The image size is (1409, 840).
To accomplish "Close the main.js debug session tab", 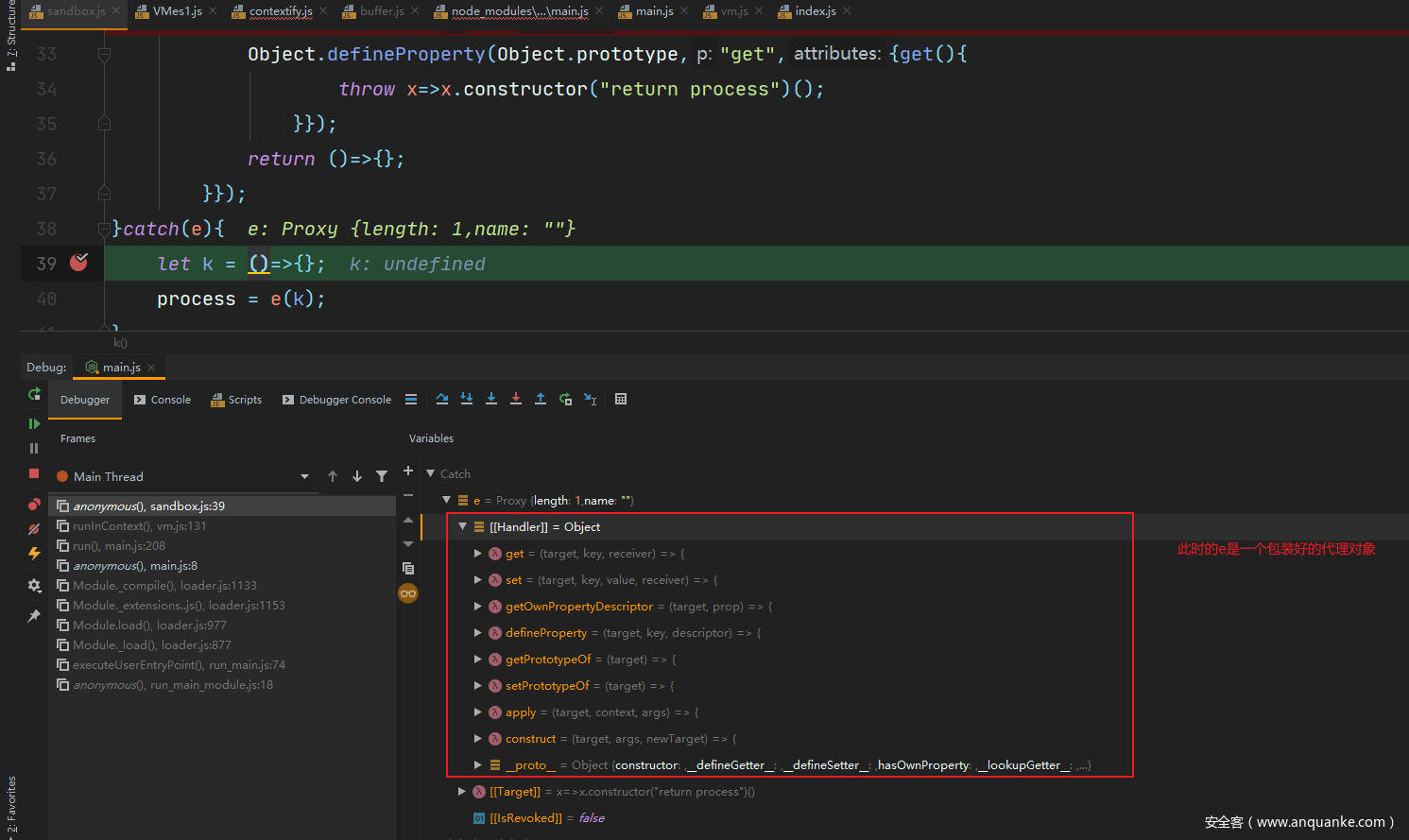I will pyautogui.click(x=151, y=368).
